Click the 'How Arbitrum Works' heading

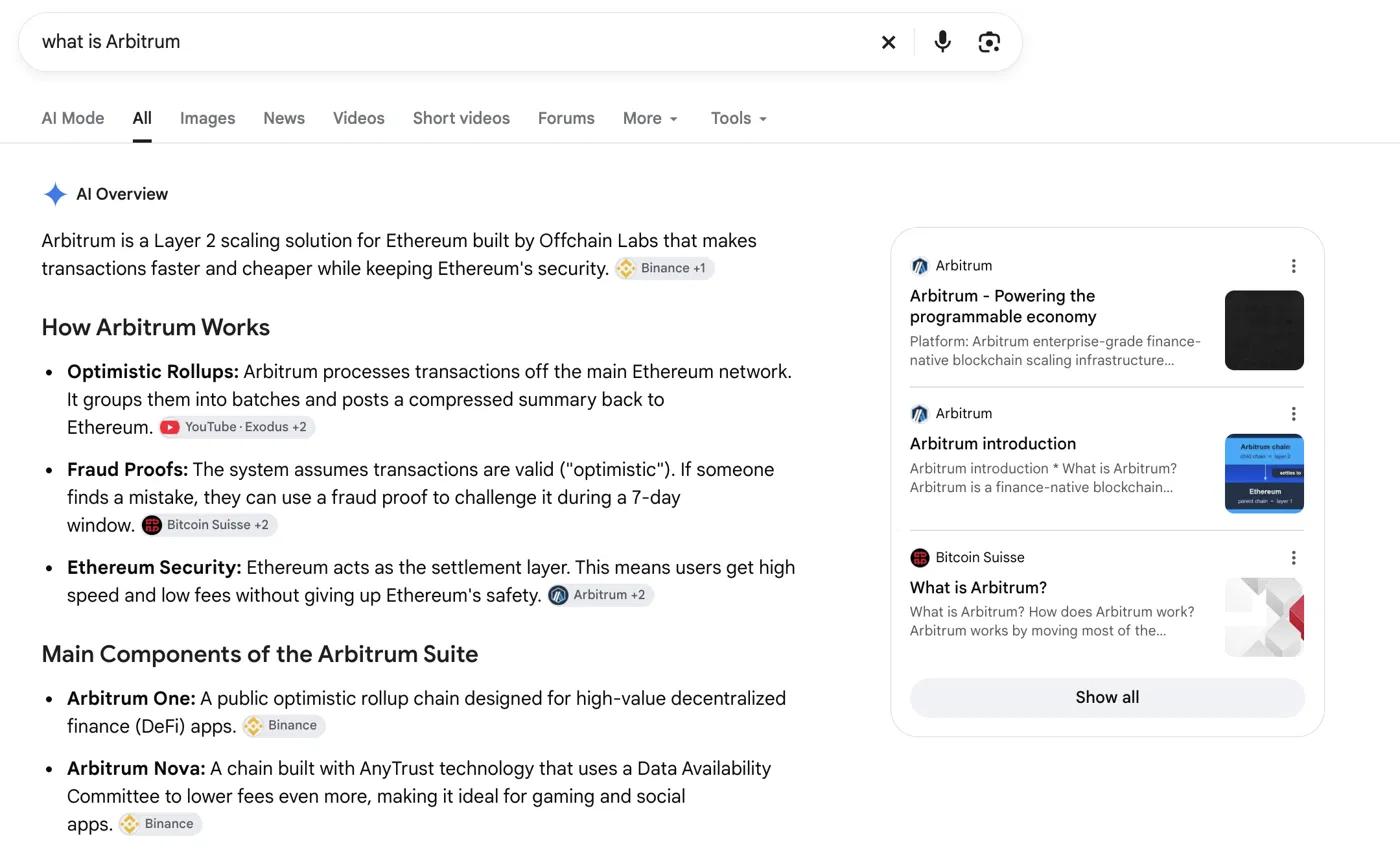(156, 328)
